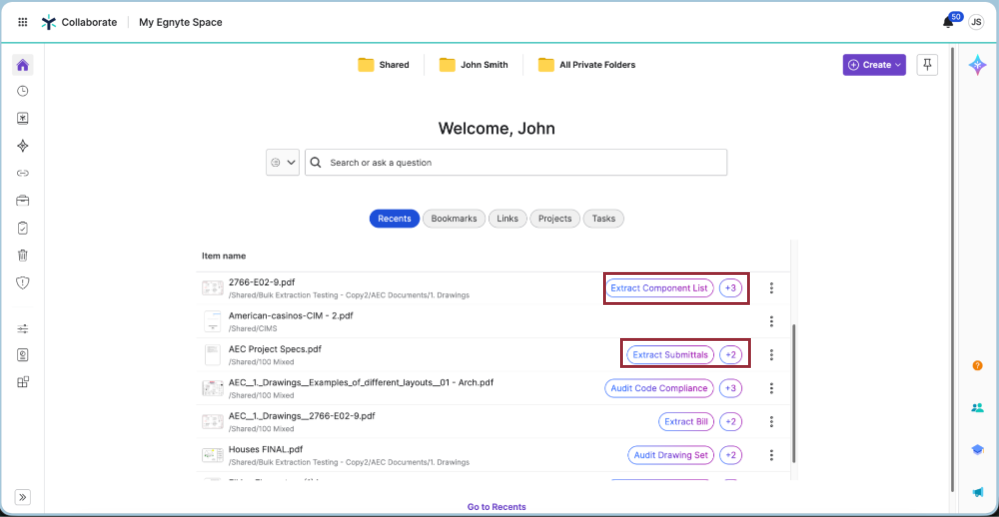Open the announcements megaphone icon
This screenshot has height=517, width=999.
[x=977, y=492]
